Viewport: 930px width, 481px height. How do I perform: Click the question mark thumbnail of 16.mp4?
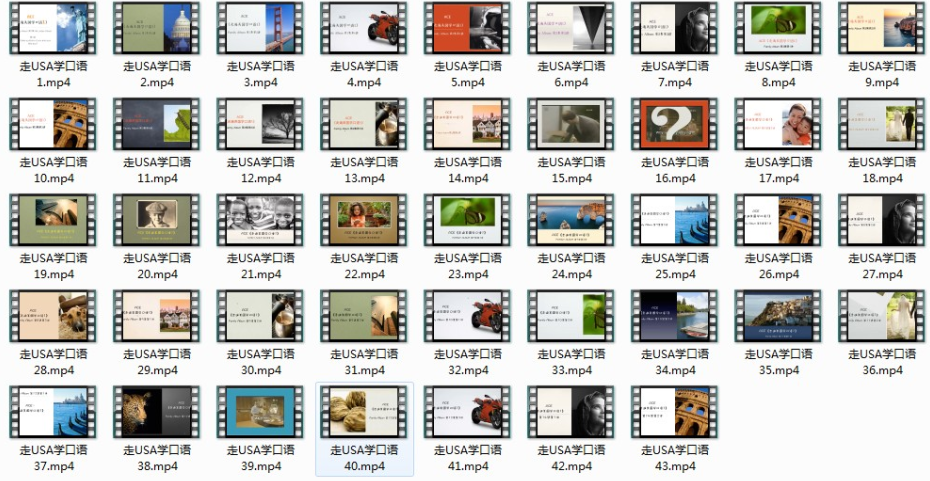coord(675,124)
